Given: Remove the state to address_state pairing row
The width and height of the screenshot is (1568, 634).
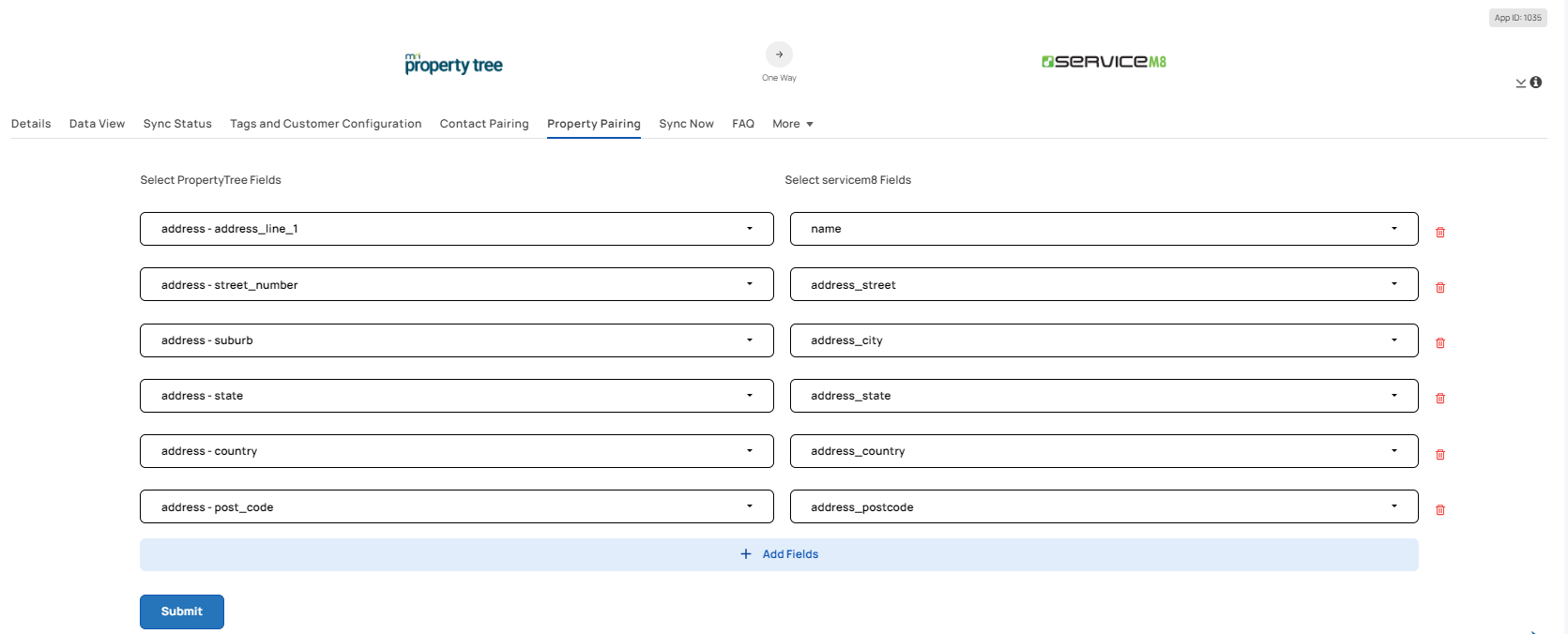Looking at the screenshot, I should pos(1440,398).
